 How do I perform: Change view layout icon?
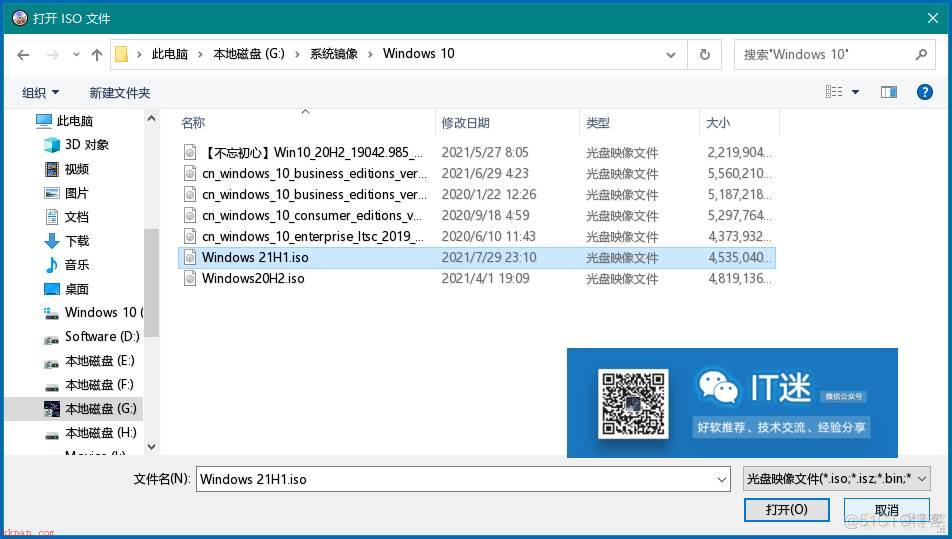834,92
